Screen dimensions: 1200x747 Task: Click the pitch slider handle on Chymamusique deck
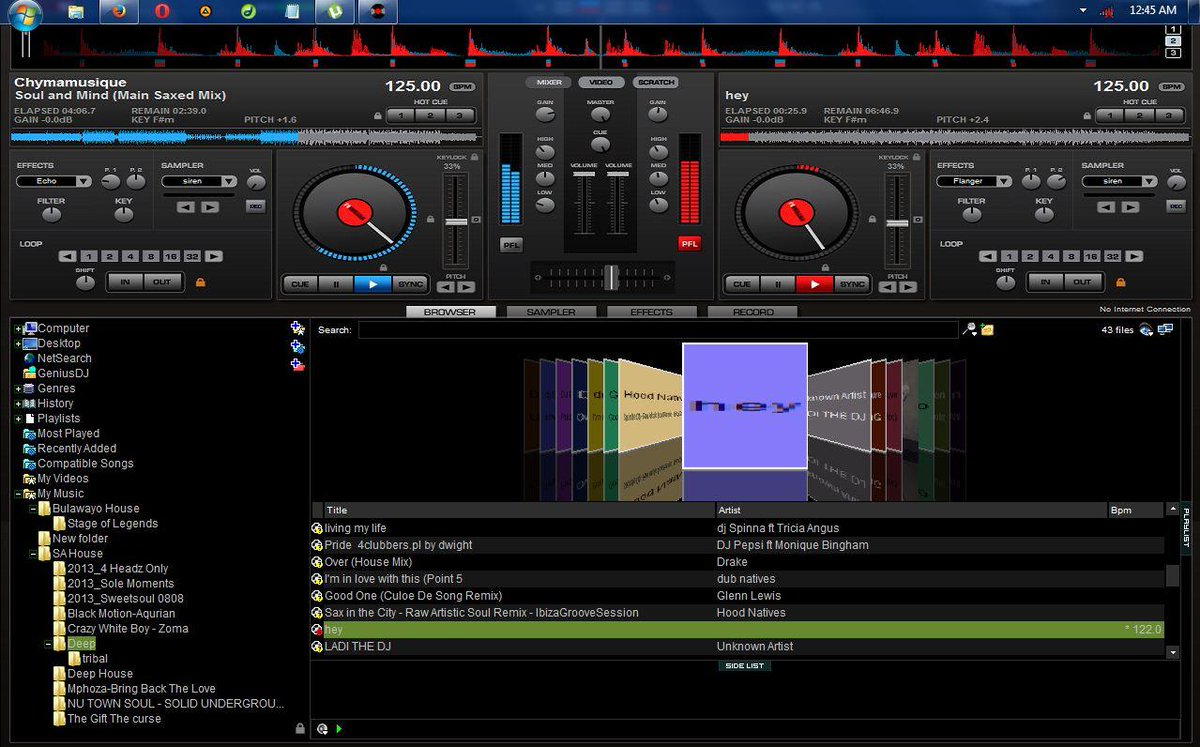(x=456, y=221)
